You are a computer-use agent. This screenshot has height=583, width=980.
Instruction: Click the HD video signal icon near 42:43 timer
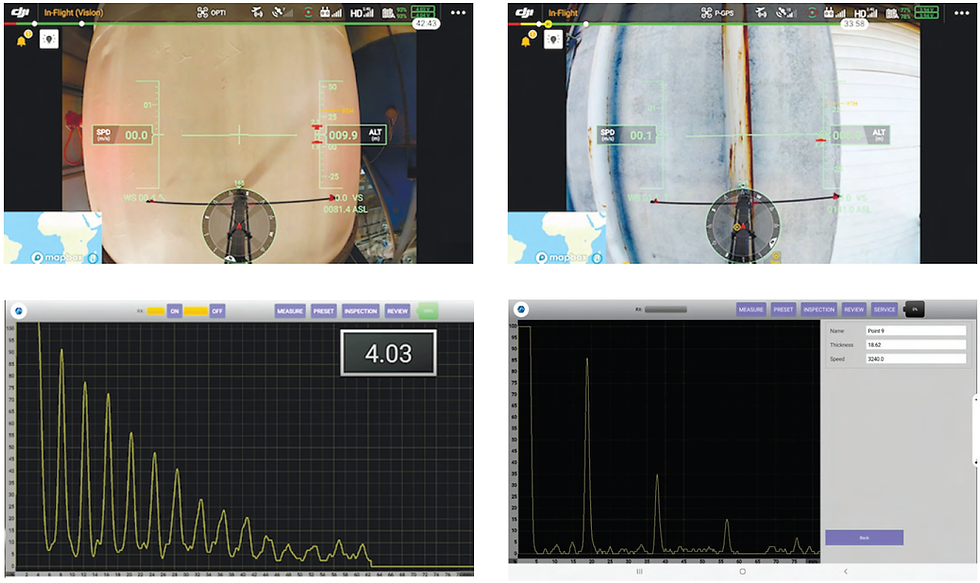coord(361,12)
